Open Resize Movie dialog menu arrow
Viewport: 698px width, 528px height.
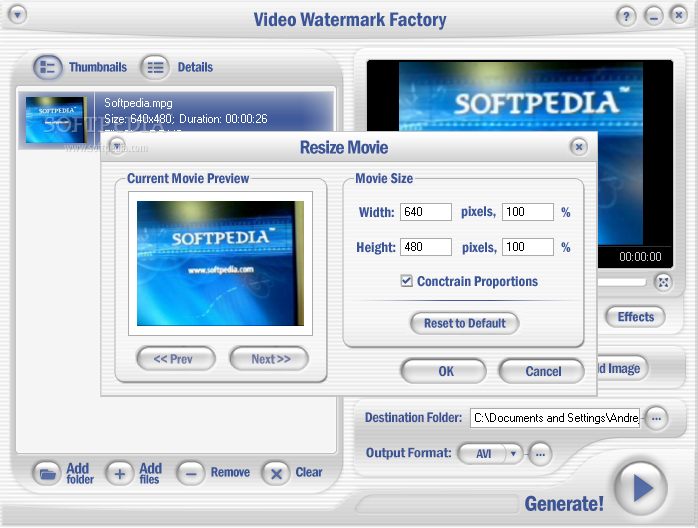(x=117, y=146)
